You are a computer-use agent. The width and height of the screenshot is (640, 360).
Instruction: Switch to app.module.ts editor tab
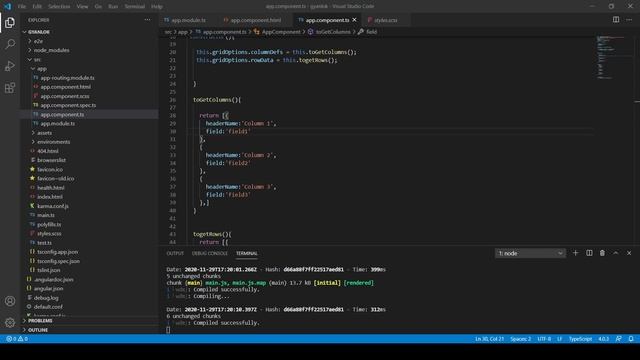pyautogui.click(x=189, y=20)
